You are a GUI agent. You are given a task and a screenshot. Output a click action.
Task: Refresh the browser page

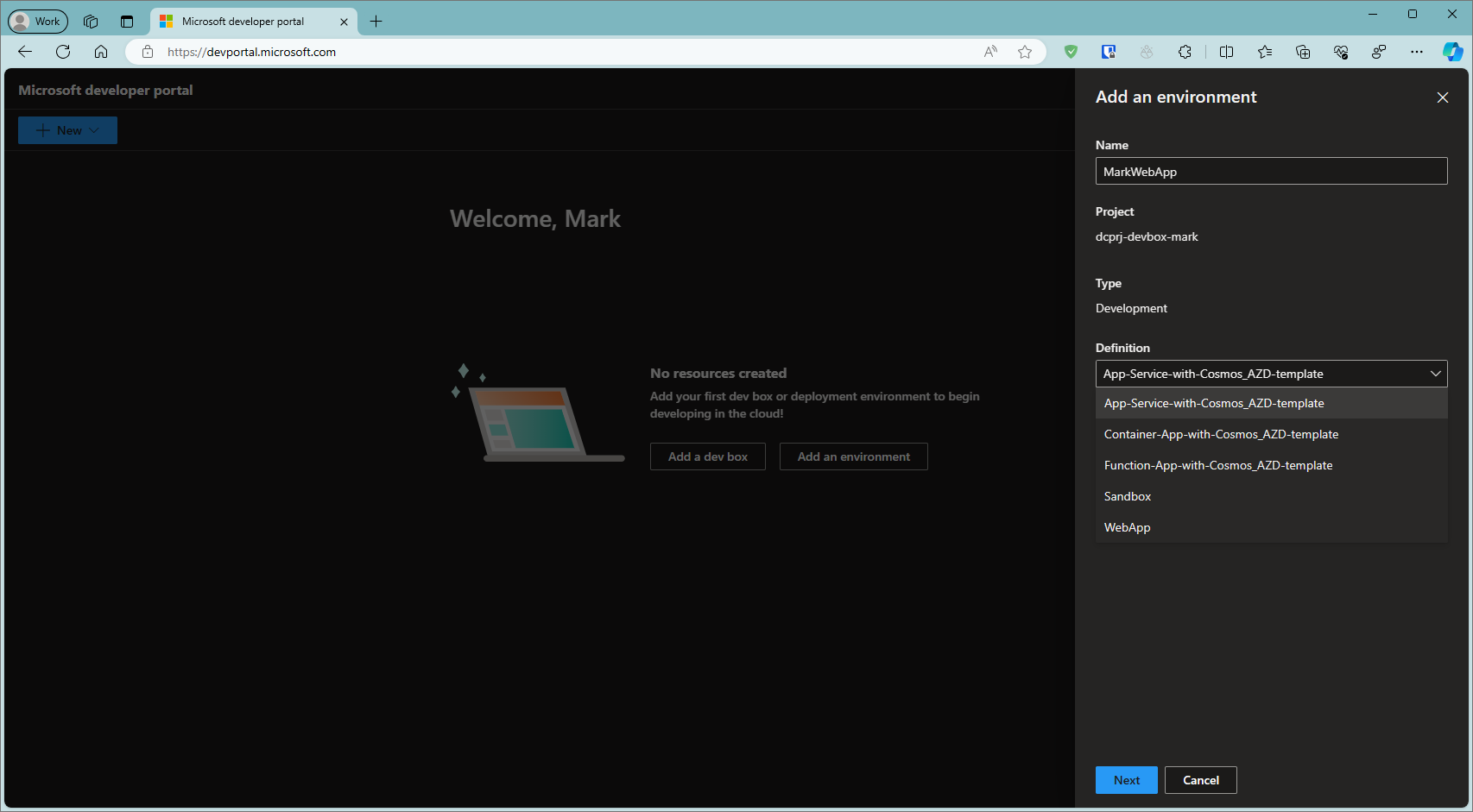(63, 52)
